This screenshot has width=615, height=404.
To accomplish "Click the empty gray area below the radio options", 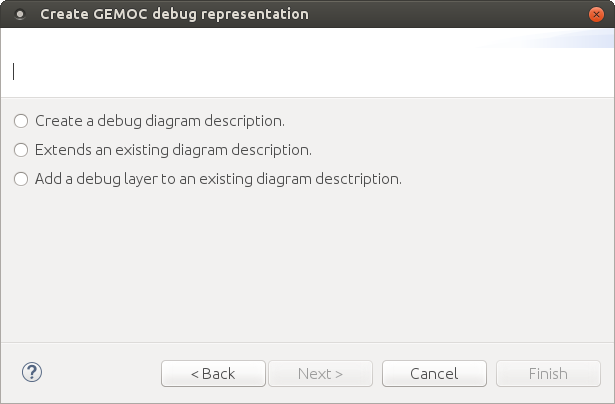I will (x=300, y=270).
